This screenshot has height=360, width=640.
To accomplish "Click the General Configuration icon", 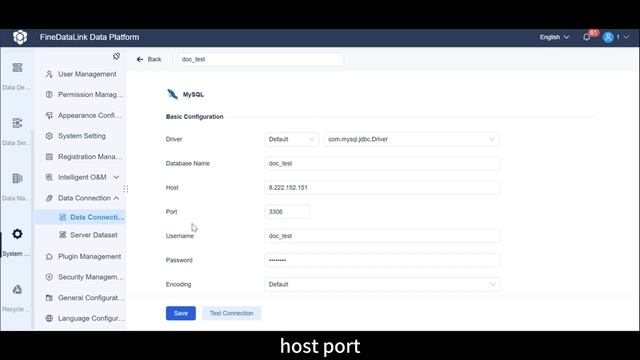I will 49,298.
